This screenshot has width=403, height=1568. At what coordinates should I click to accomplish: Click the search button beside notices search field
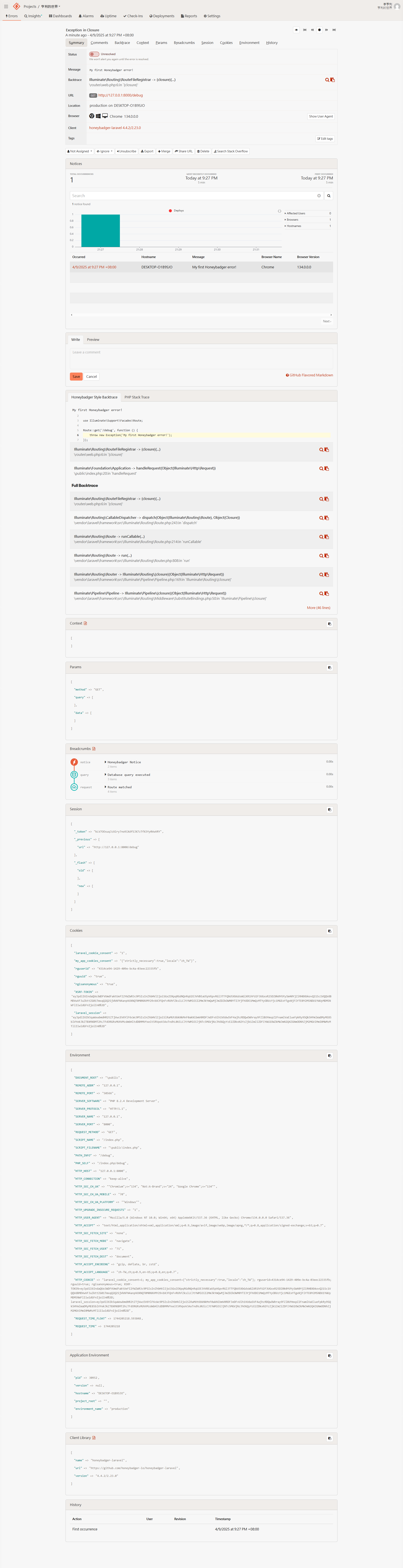[x=329, y=196]
